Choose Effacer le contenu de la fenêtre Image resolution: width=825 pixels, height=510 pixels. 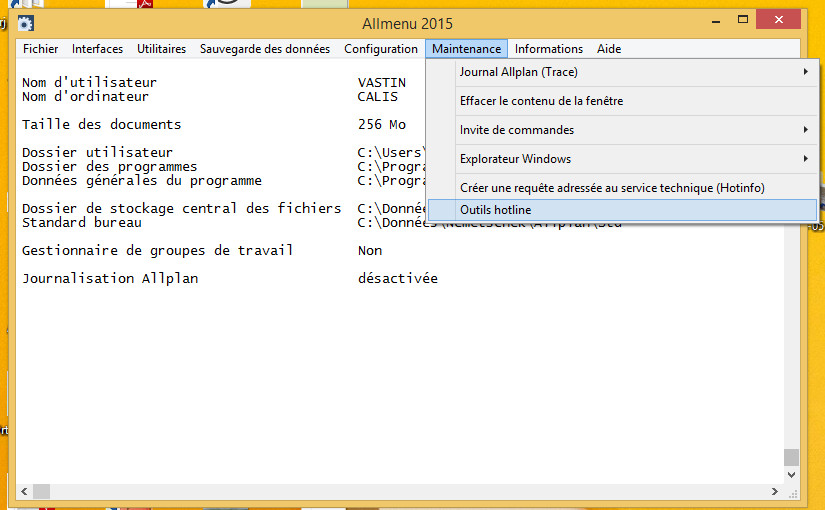coord(622,101)
